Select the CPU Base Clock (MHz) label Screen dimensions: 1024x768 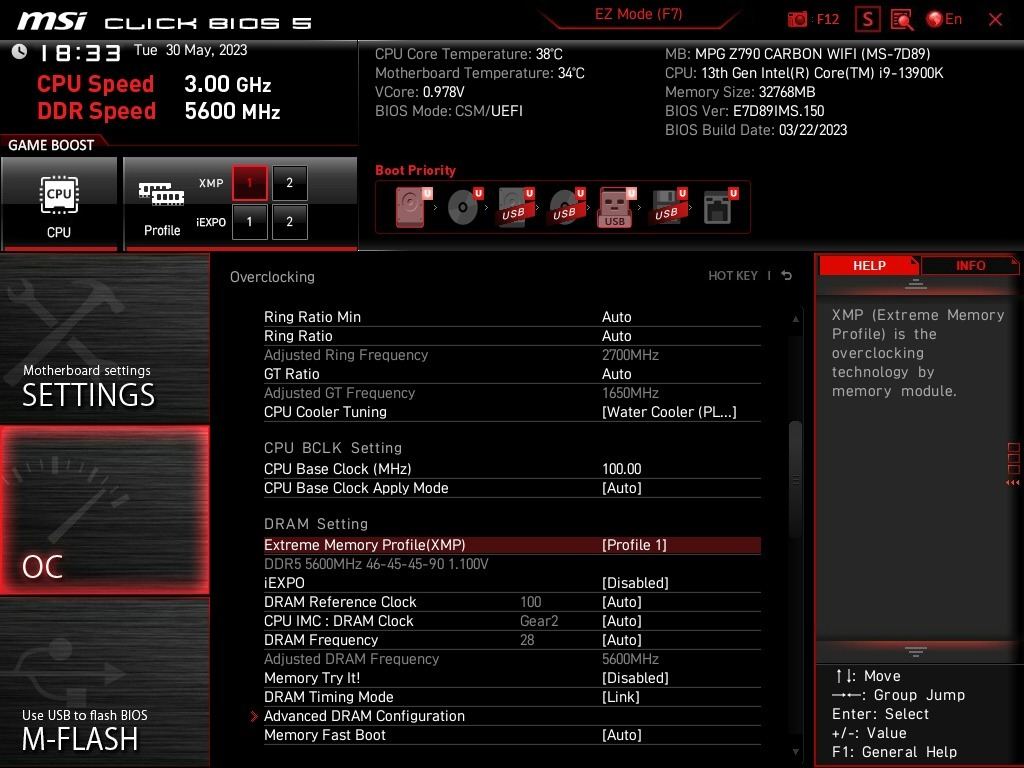(x=338, y=469)
